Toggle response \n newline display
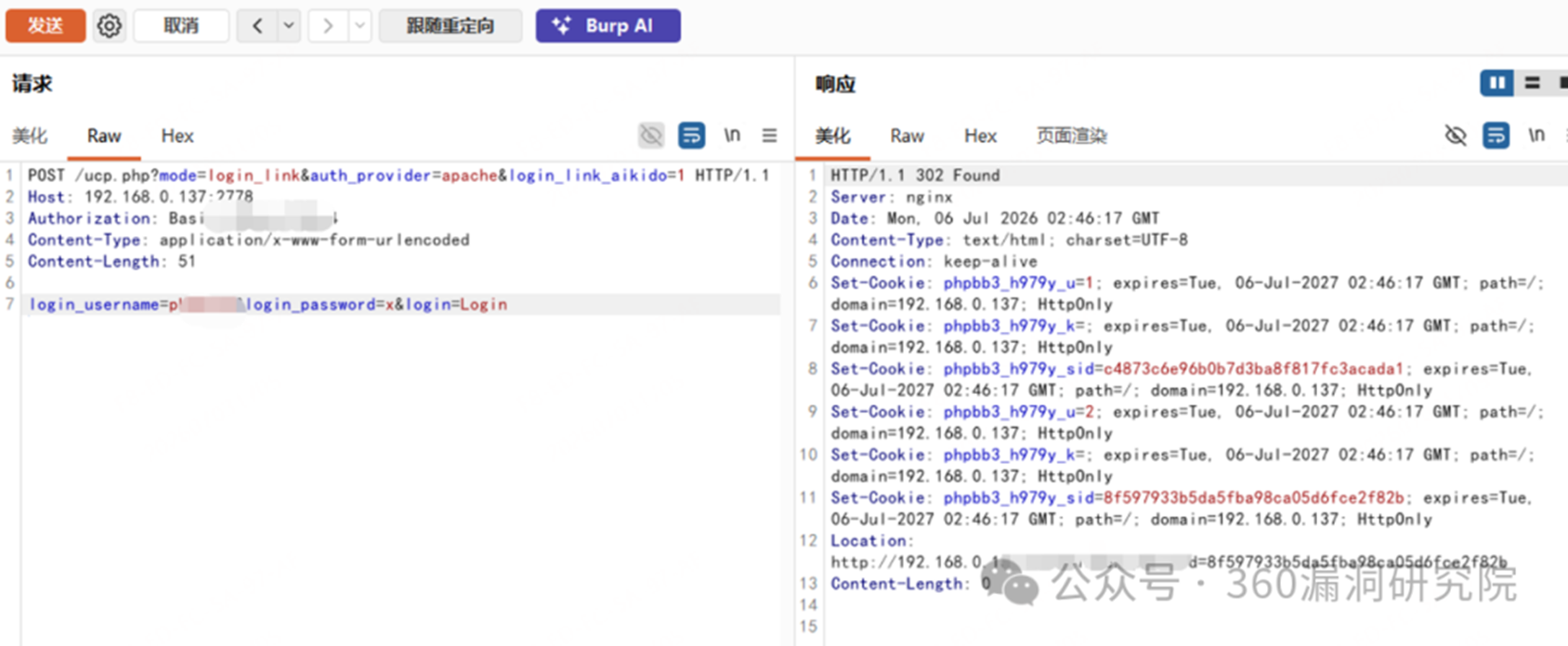Screen dimensions: 1568x646 coord(1536,136)
